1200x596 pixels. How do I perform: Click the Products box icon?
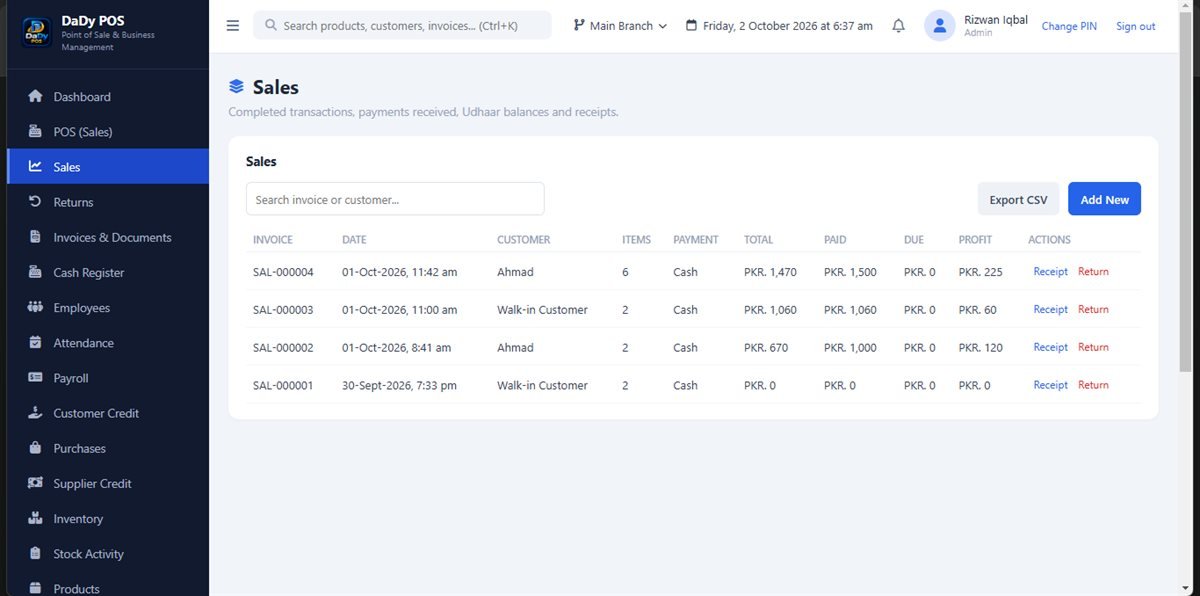pyautogui.click(x=35, y=588)
